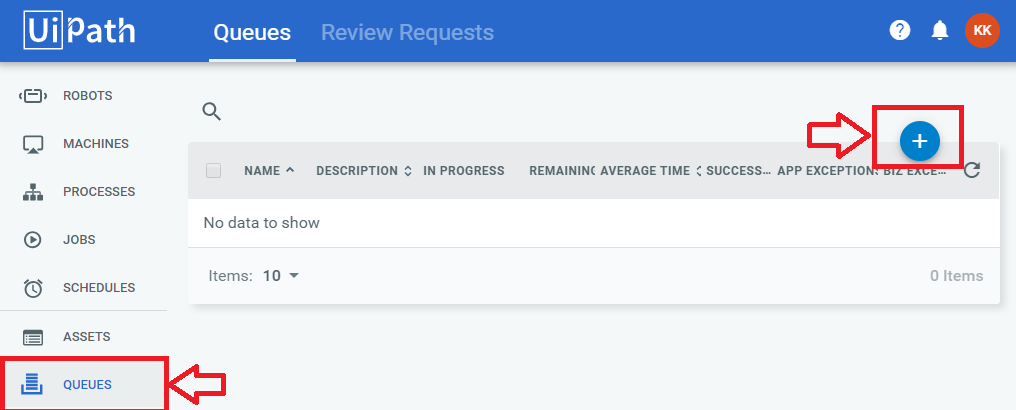Refresh the queues table
This screenshot has height=410, width=1016.
click(971, 170)
